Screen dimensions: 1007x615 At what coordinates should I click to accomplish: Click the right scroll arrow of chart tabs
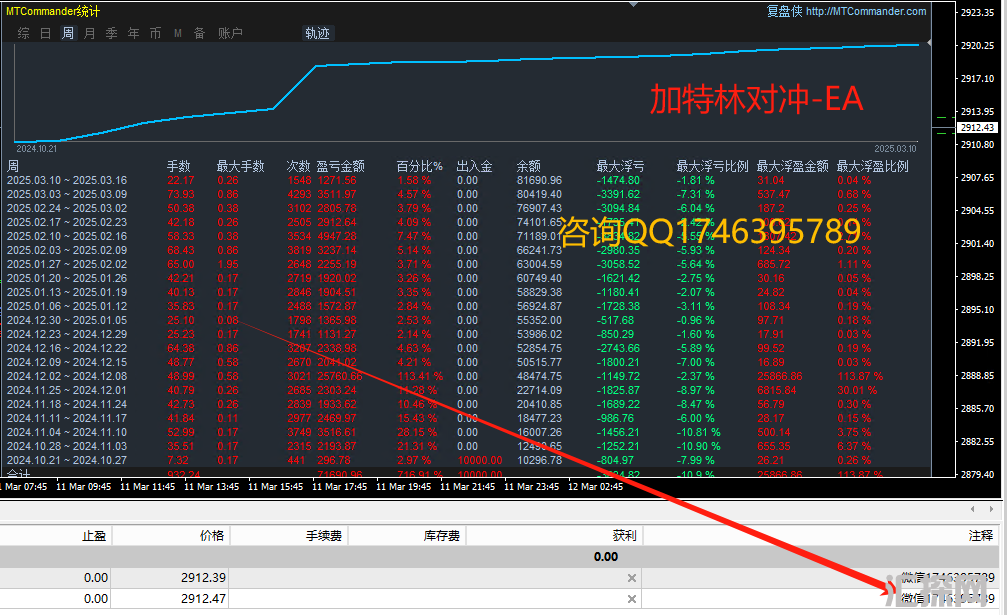tap(992, 509)
